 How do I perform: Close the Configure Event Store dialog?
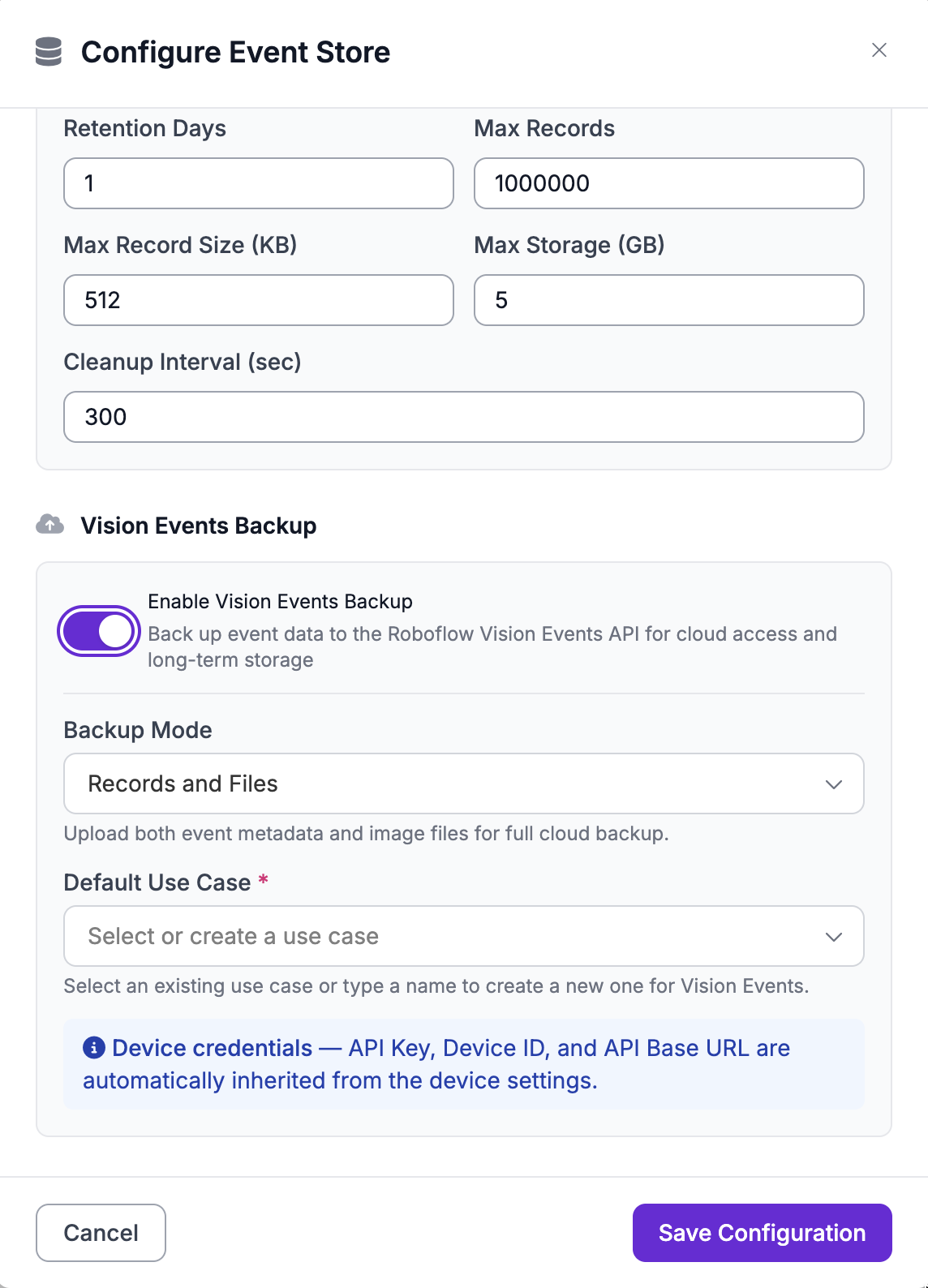coord(879,50)
